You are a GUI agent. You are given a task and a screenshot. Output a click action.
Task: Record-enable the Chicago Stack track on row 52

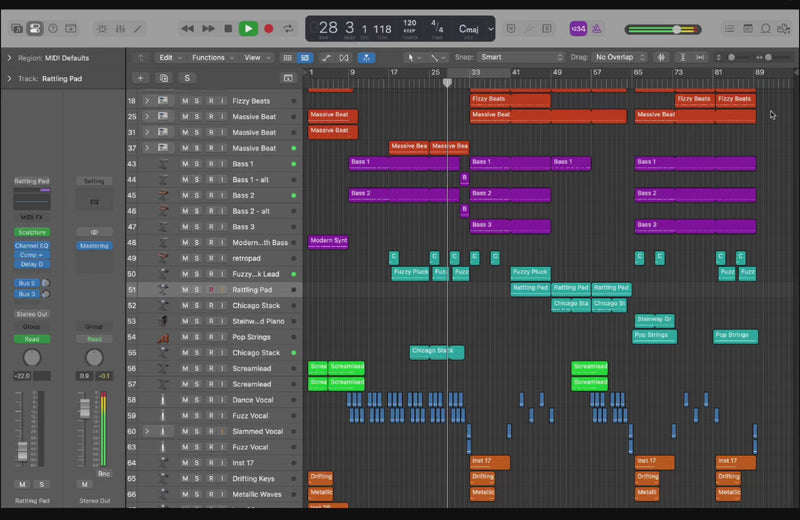[210, 305]
